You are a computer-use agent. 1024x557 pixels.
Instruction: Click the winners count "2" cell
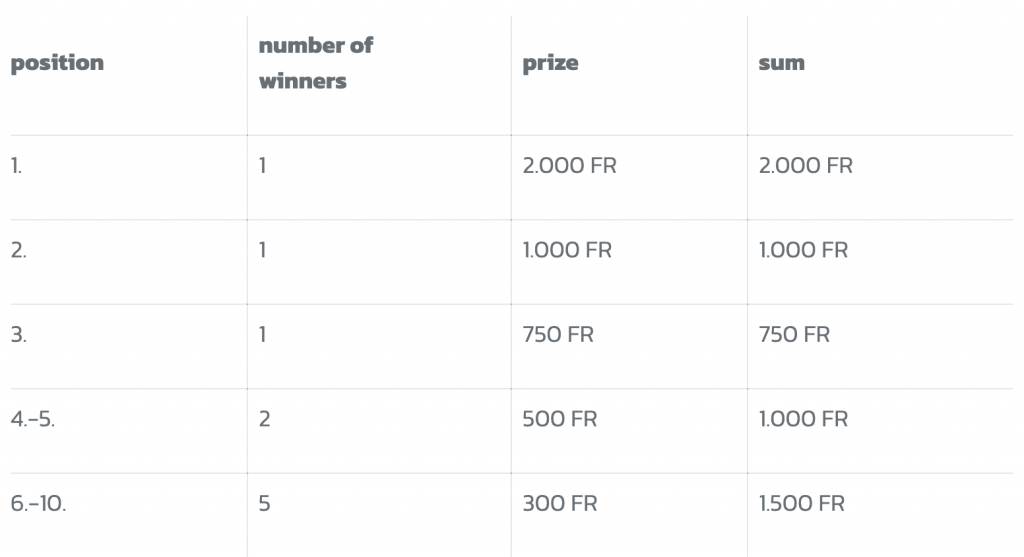coord(264,419)
